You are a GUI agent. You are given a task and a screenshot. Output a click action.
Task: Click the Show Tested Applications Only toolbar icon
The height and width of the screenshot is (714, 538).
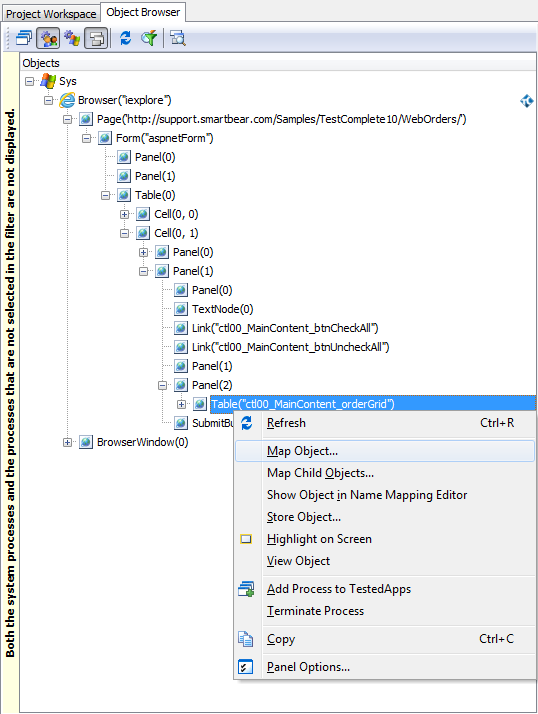[x=24, y=38]
